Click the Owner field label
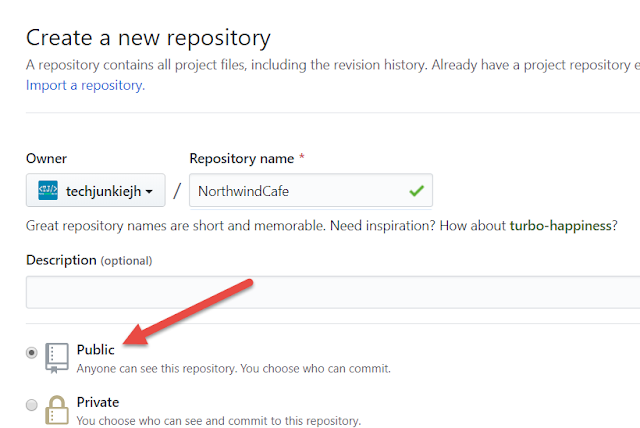Viewport: 640px width, 428px height. click(47, 158)
